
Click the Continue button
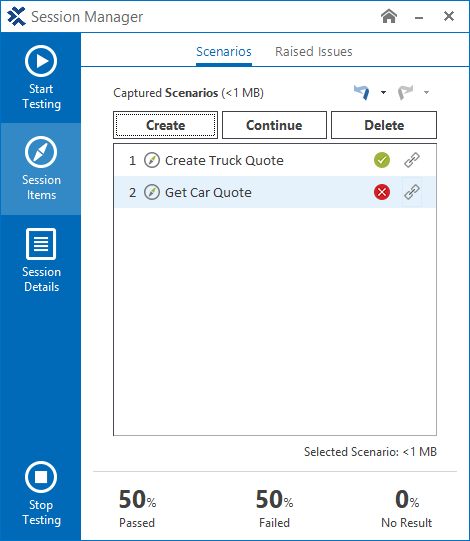tap(274, 125)
